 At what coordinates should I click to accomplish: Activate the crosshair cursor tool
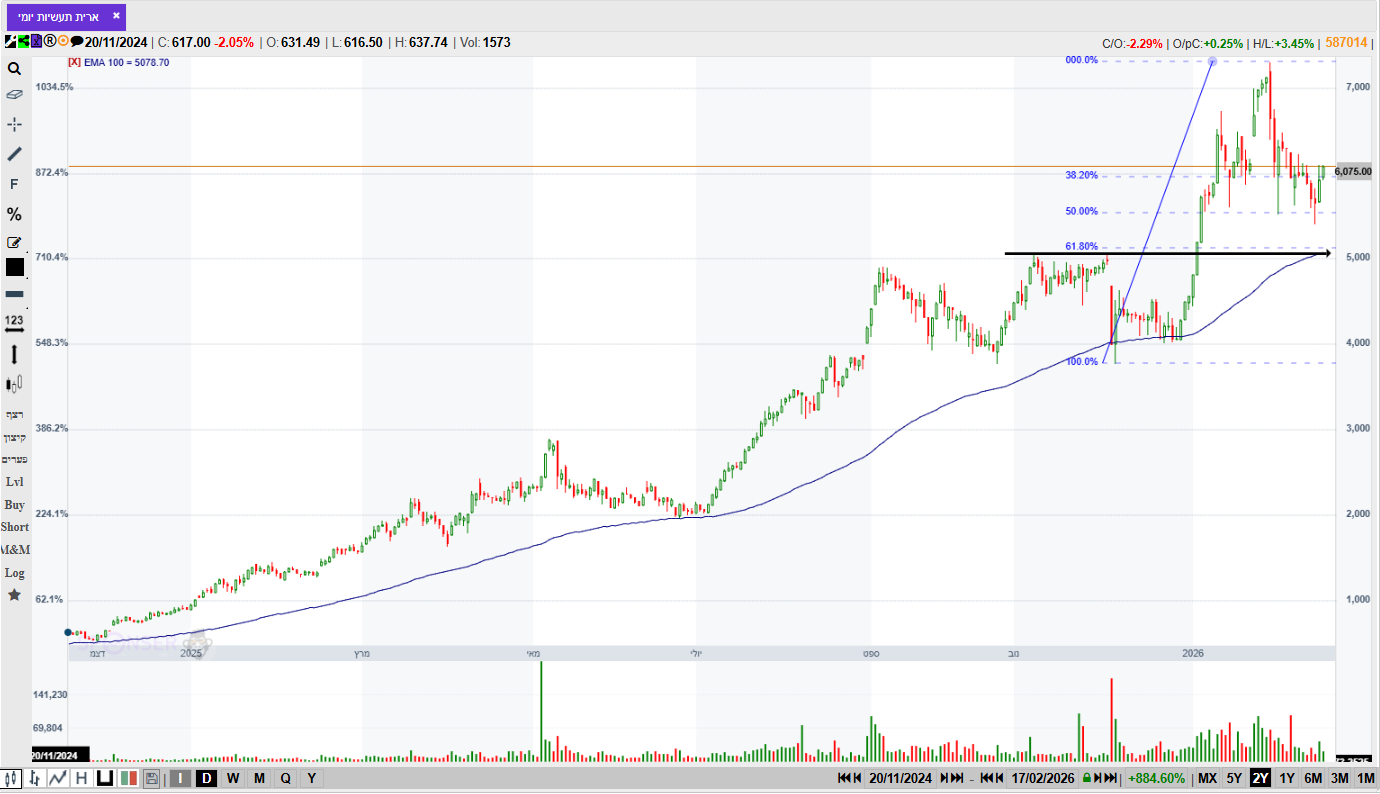pos(14,124)
